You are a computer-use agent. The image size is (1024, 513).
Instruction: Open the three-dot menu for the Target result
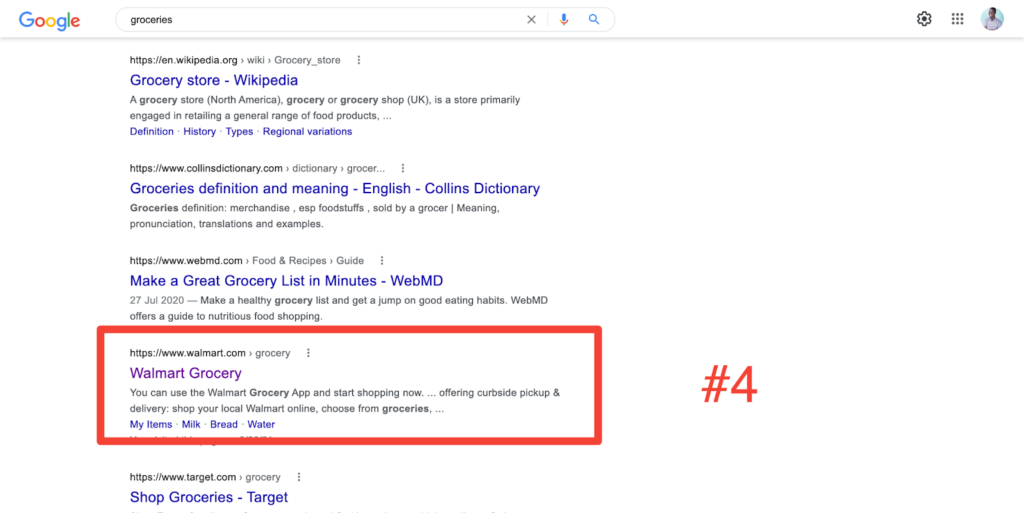pyautogui.click(x=298, y=477)
